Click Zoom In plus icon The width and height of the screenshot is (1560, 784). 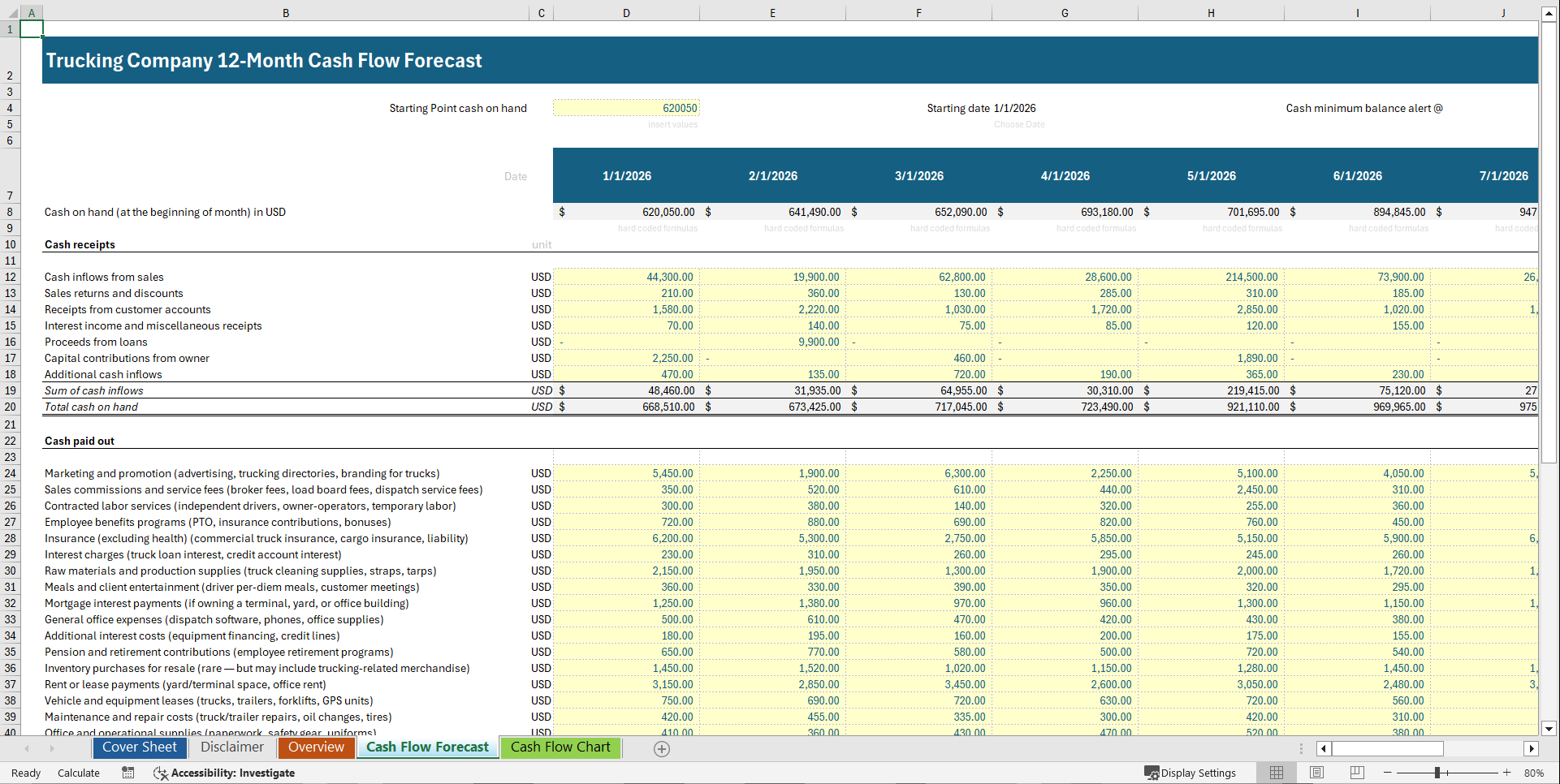pyautogui.click(x=1508, y=773)
